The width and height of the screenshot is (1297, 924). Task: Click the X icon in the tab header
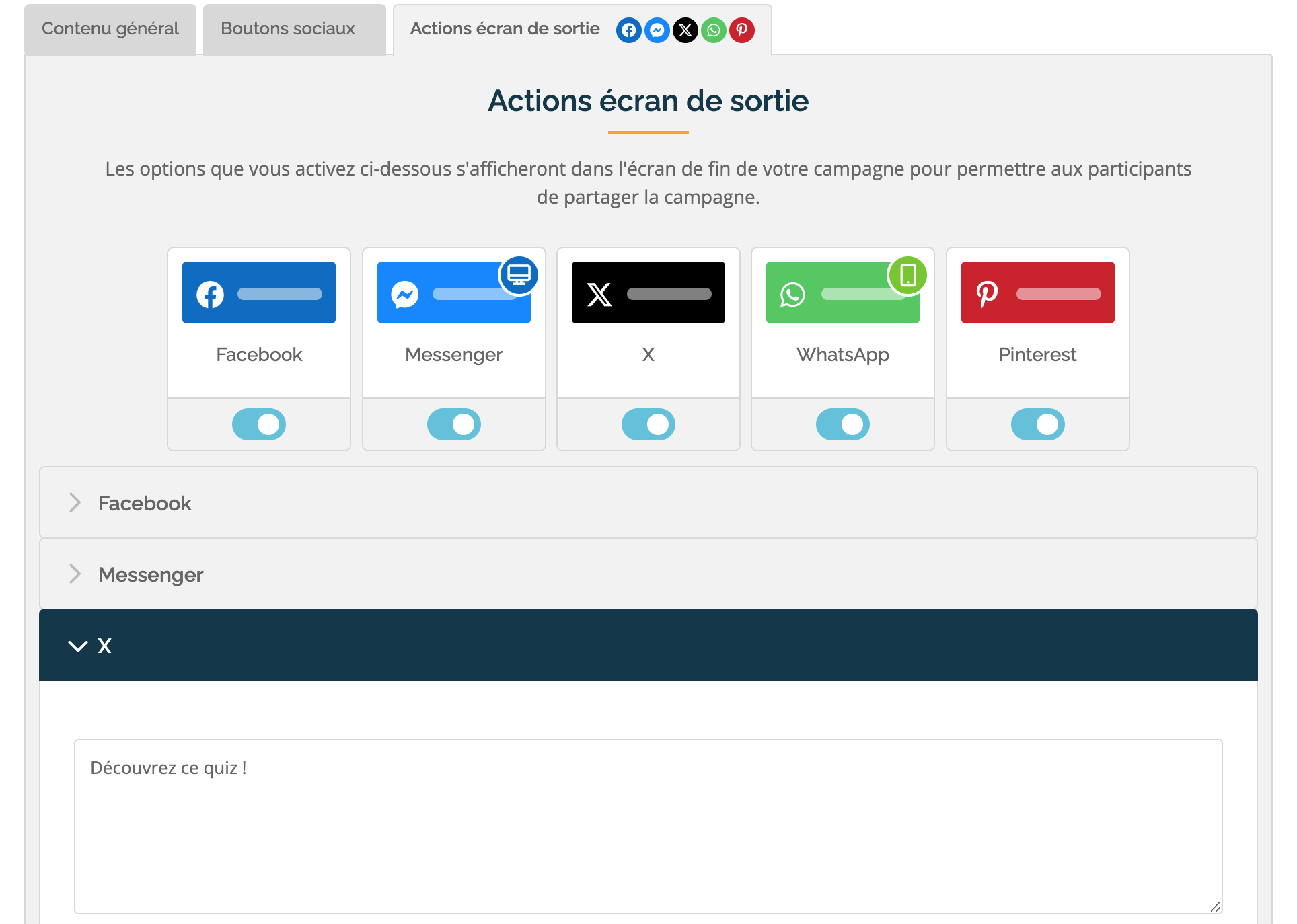pyautogui.click(x=685, y=30)
